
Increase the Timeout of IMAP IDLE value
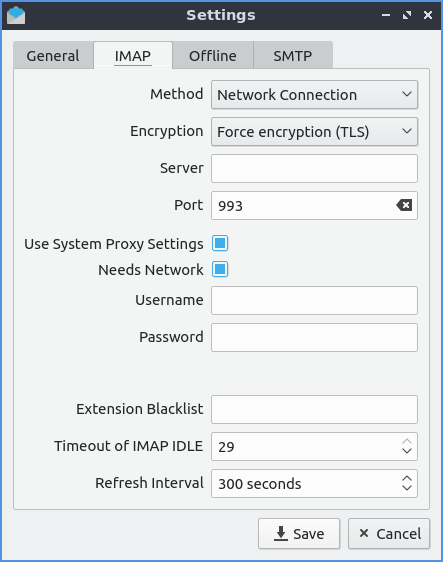407,442
